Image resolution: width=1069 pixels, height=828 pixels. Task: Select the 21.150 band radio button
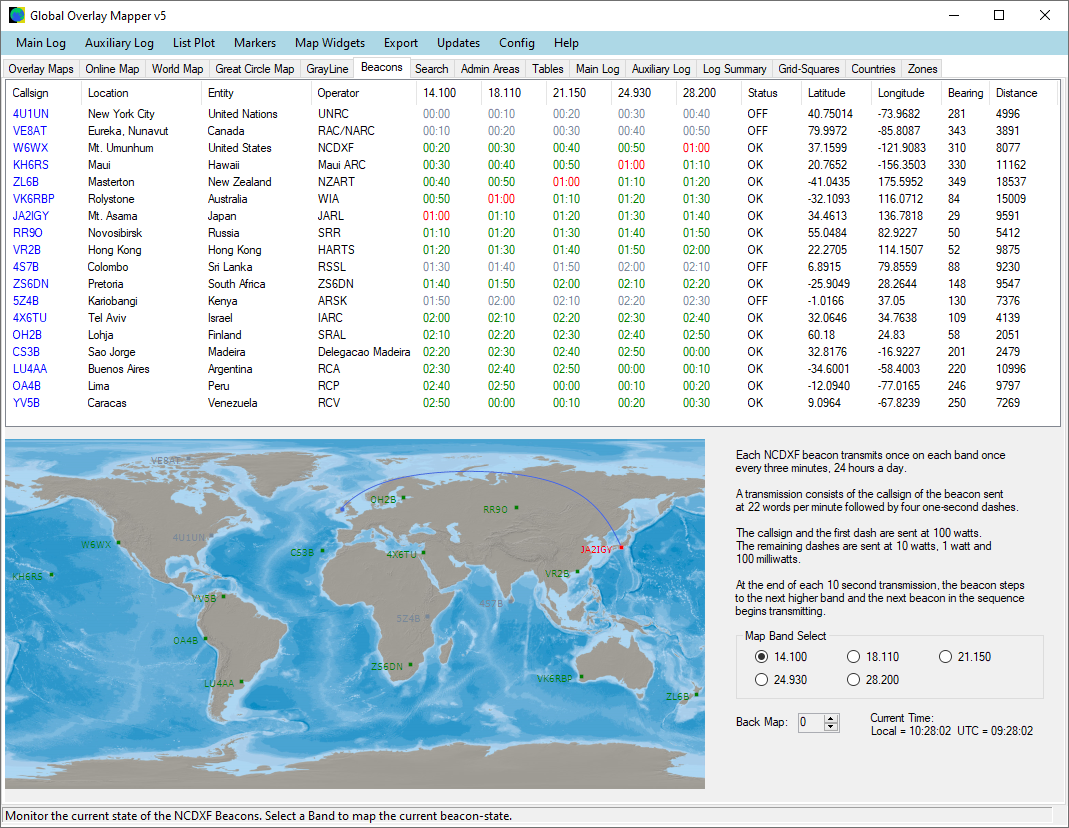(946, 657)
